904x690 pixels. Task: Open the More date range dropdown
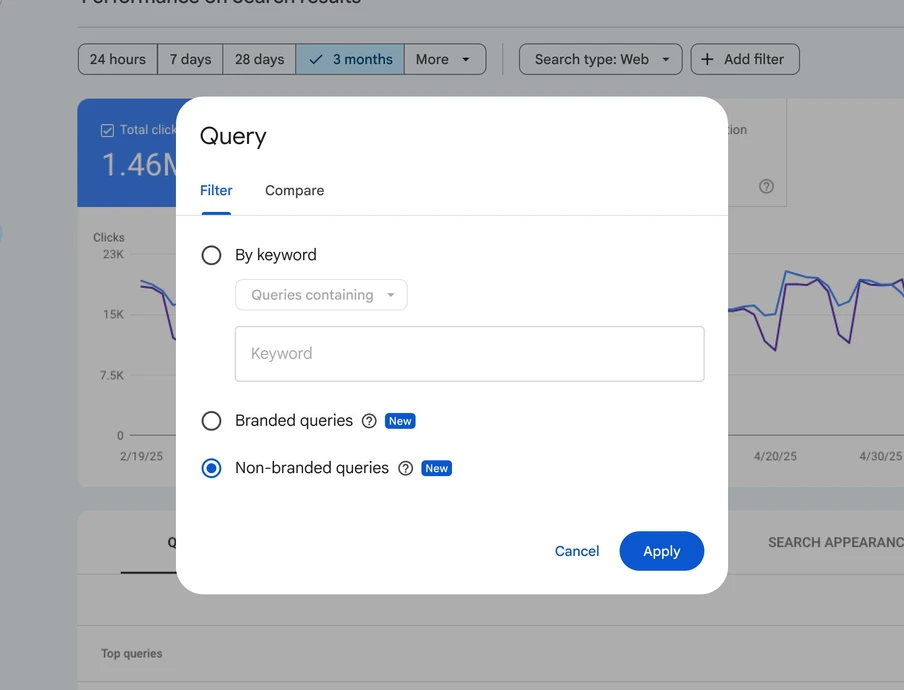click(x=444, y=59)
